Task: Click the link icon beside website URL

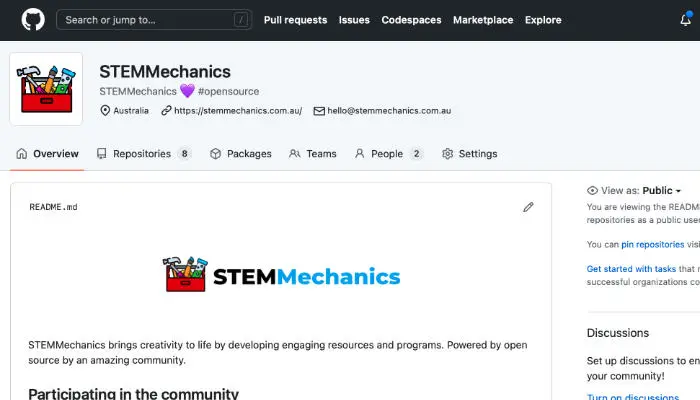Action: click(166, 111)
